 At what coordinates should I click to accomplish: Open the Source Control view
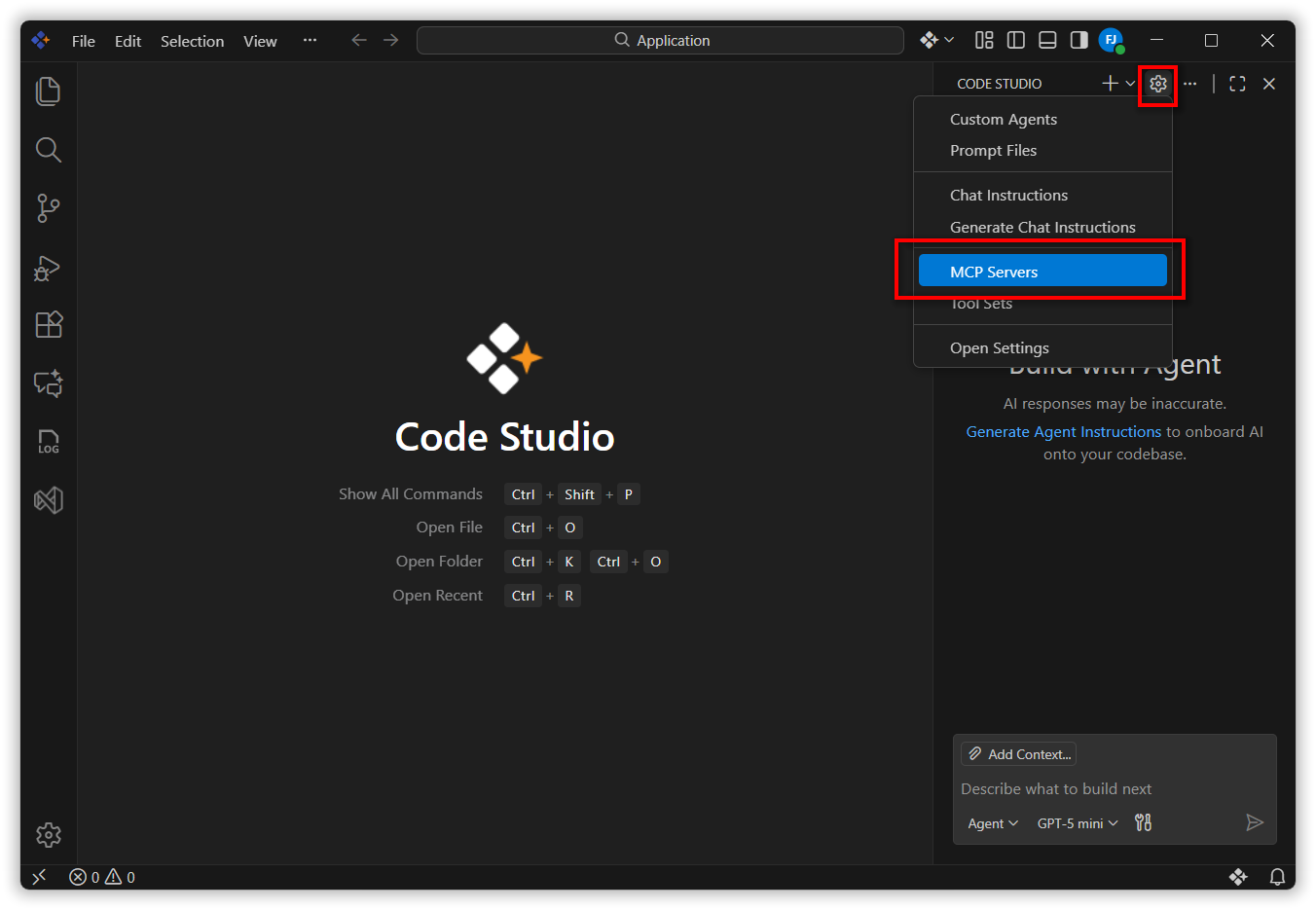48,208
